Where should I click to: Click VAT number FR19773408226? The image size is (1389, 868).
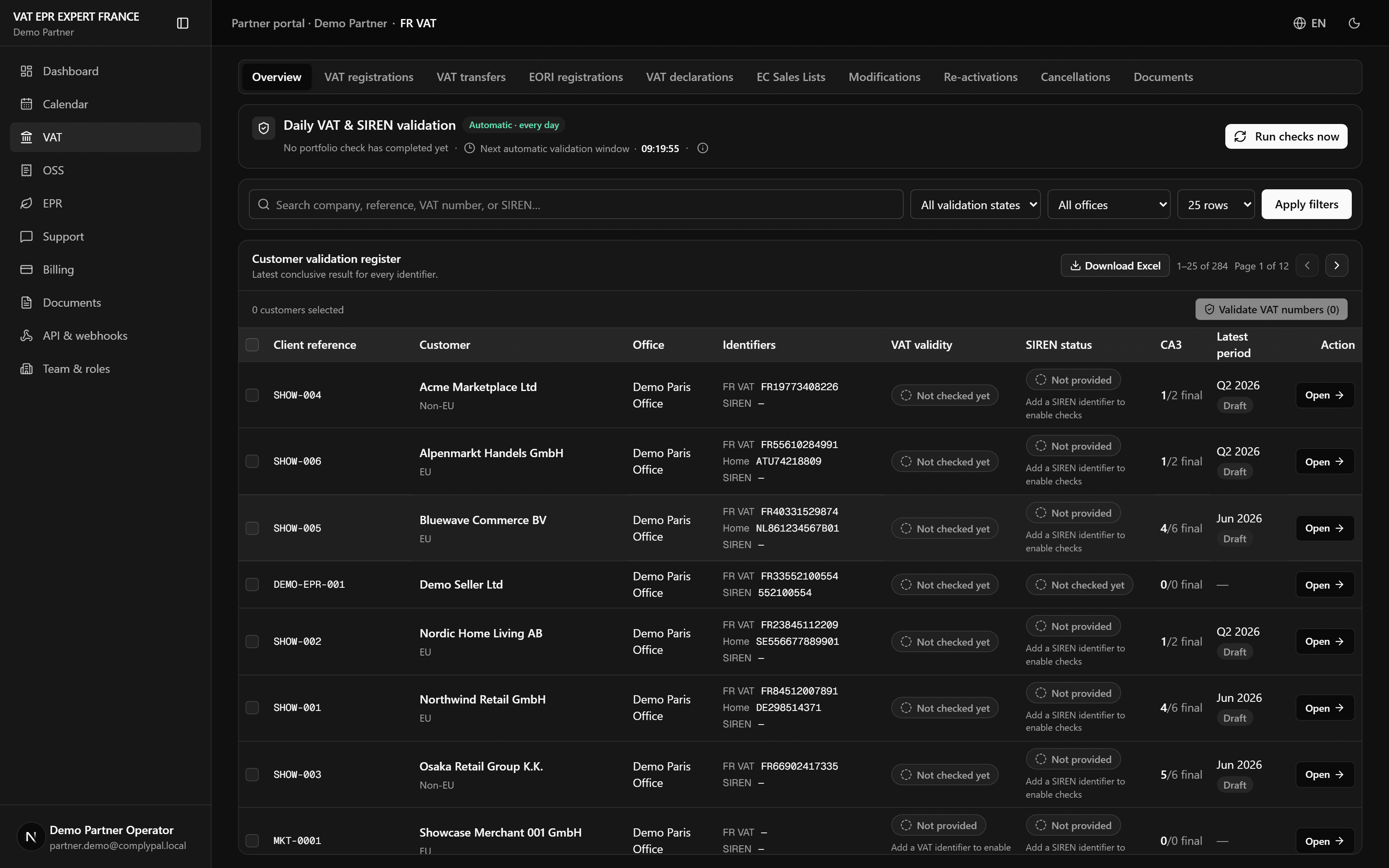[799, 387]
